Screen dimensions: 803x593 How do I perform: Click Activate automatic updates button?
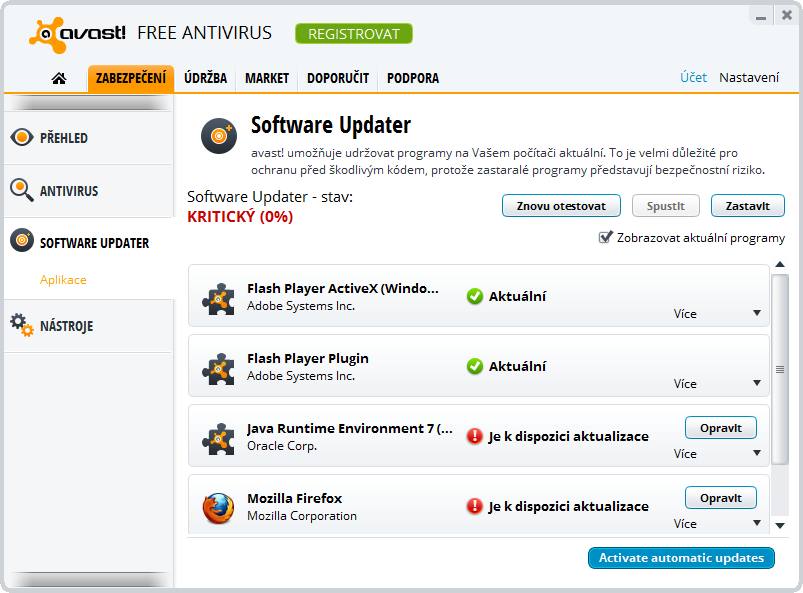tap(681, 558)
